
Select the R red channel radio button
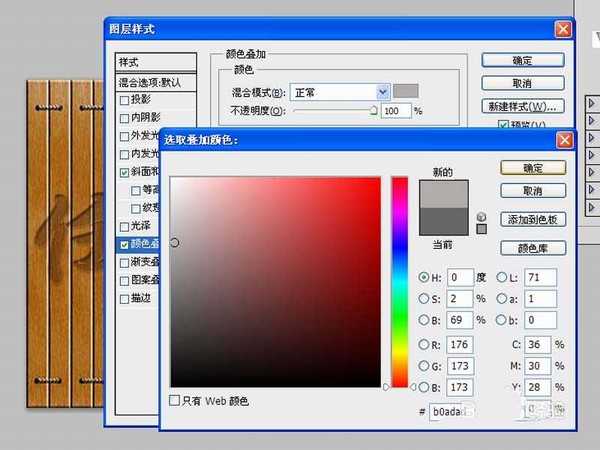pos(425,346)
